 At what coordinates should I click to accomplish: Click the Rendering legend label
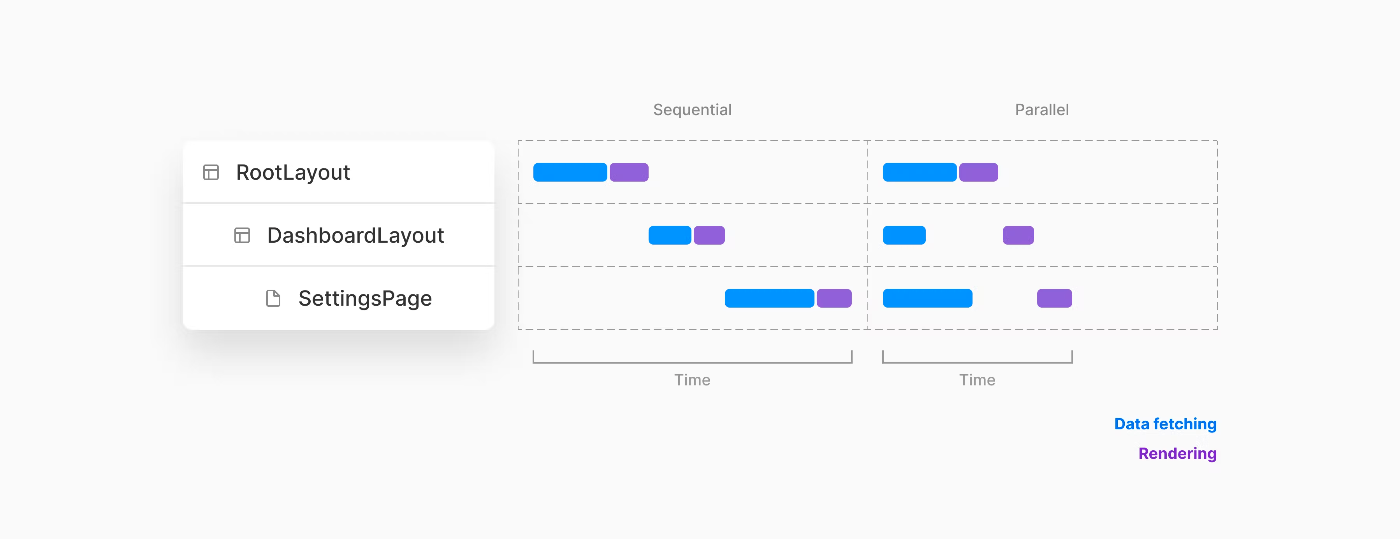tap(1177, 453)
